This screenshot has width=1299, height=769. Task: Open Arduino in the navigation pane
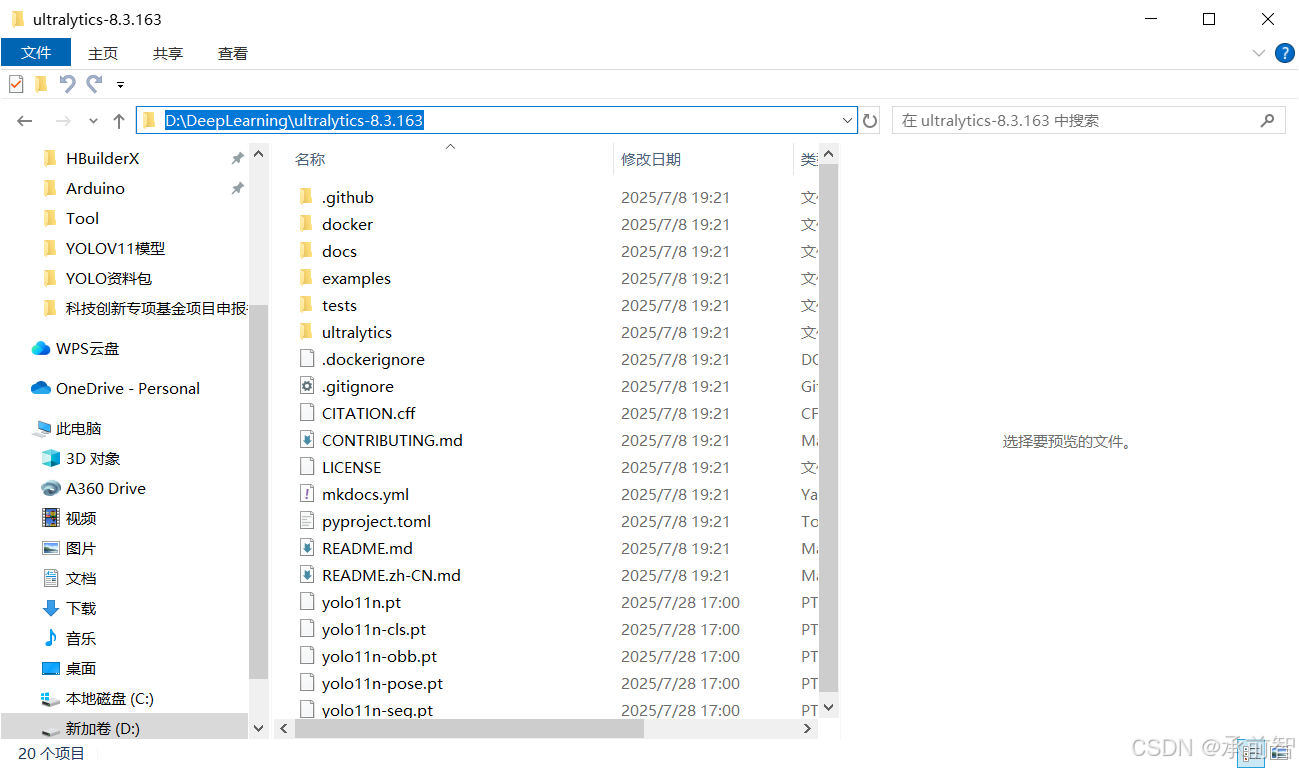click(x=95, y=188)
